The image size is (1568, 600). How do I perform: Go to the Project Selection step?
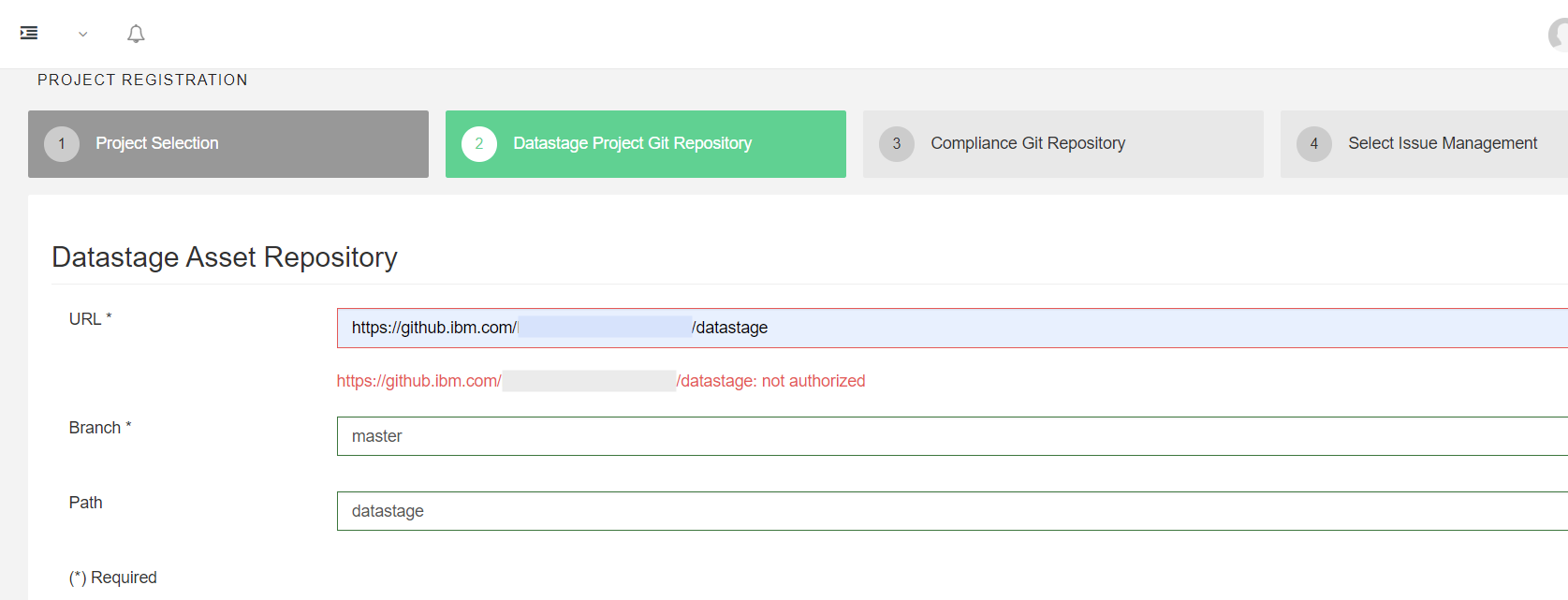(156, 143)
